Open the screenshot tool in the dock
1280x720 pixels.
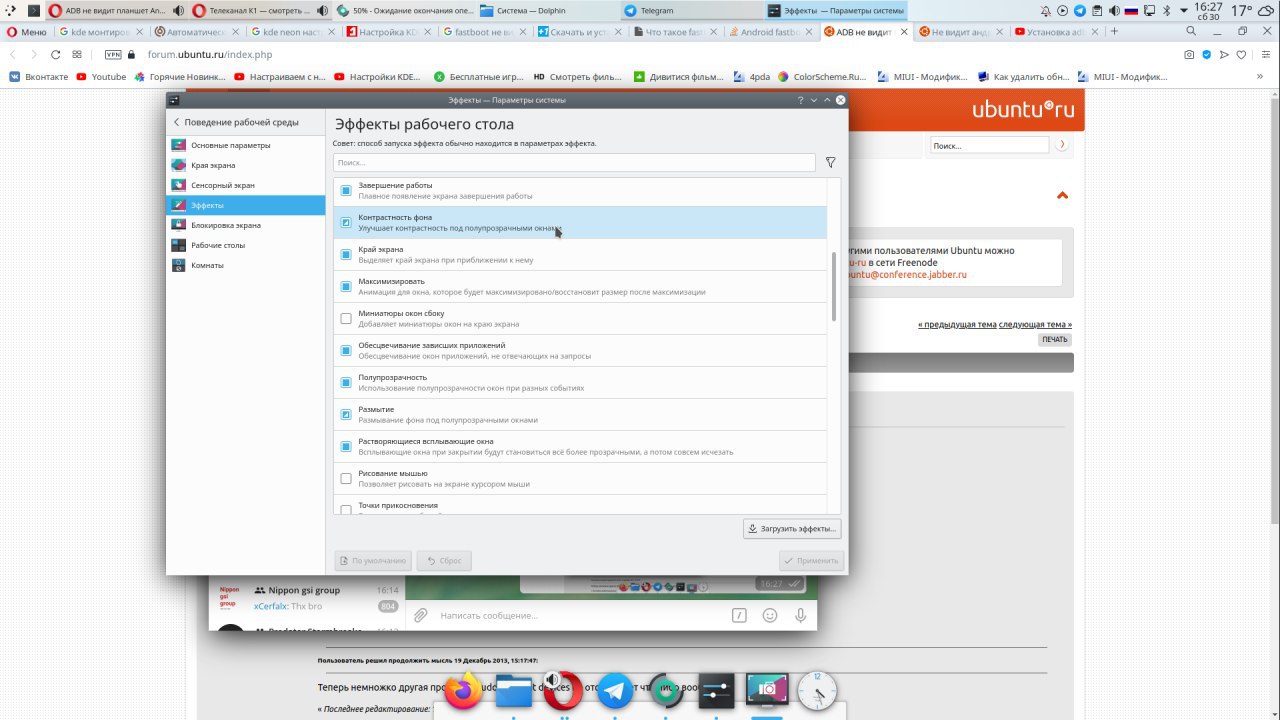pyautogui.click(x=767, y=691)
